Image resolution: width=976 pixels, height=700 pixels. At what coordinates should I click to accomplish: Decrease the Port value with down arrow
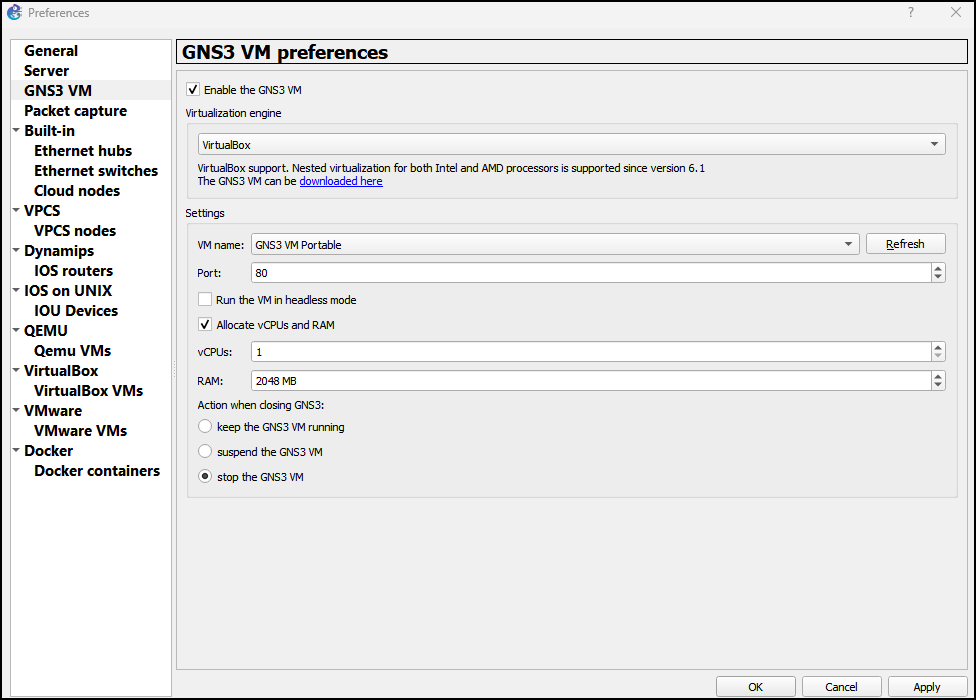(938, 278)
